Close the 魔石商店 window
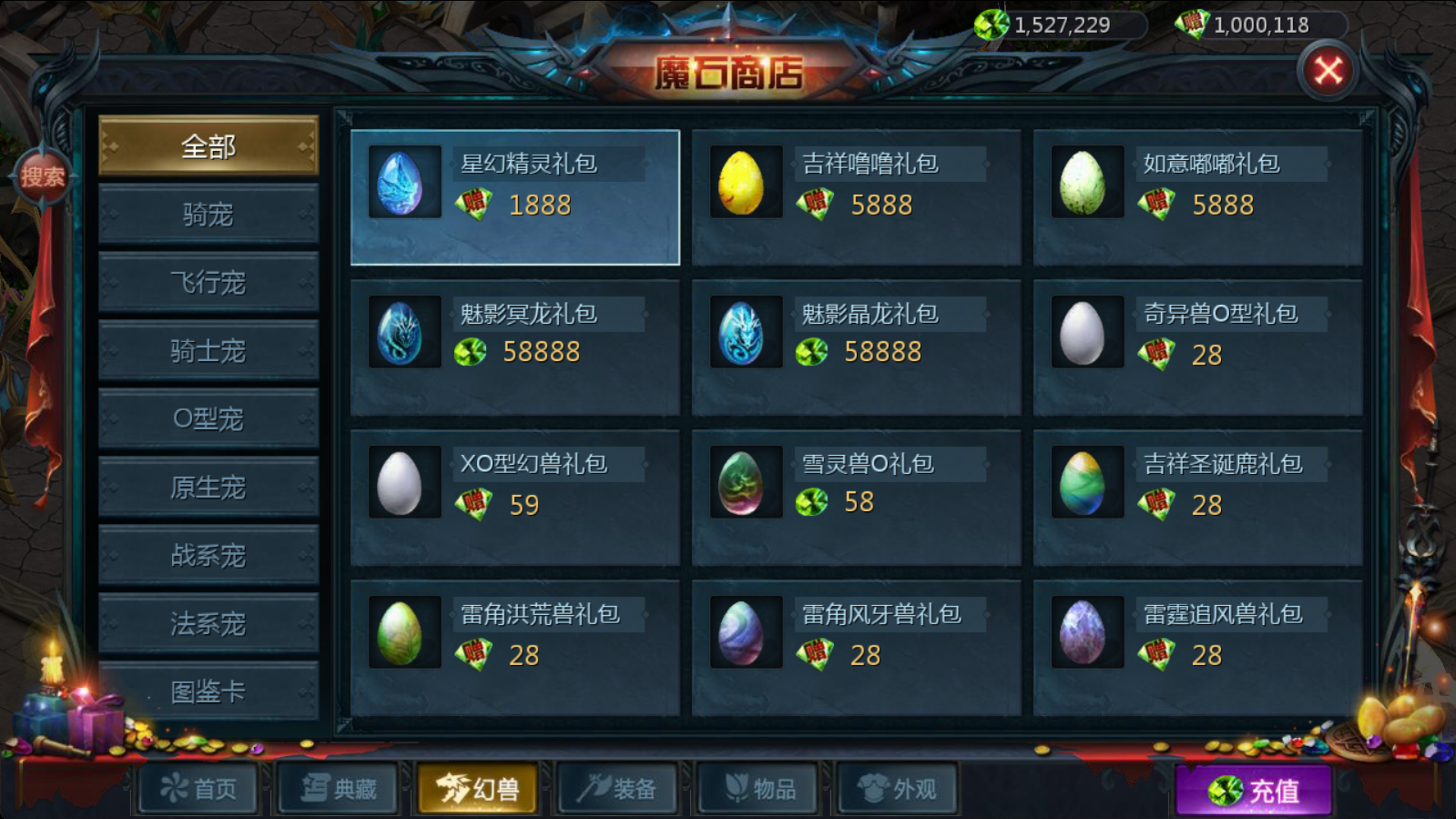The height and width of the screenshot is (819, 1456). tap(1328, 71)
